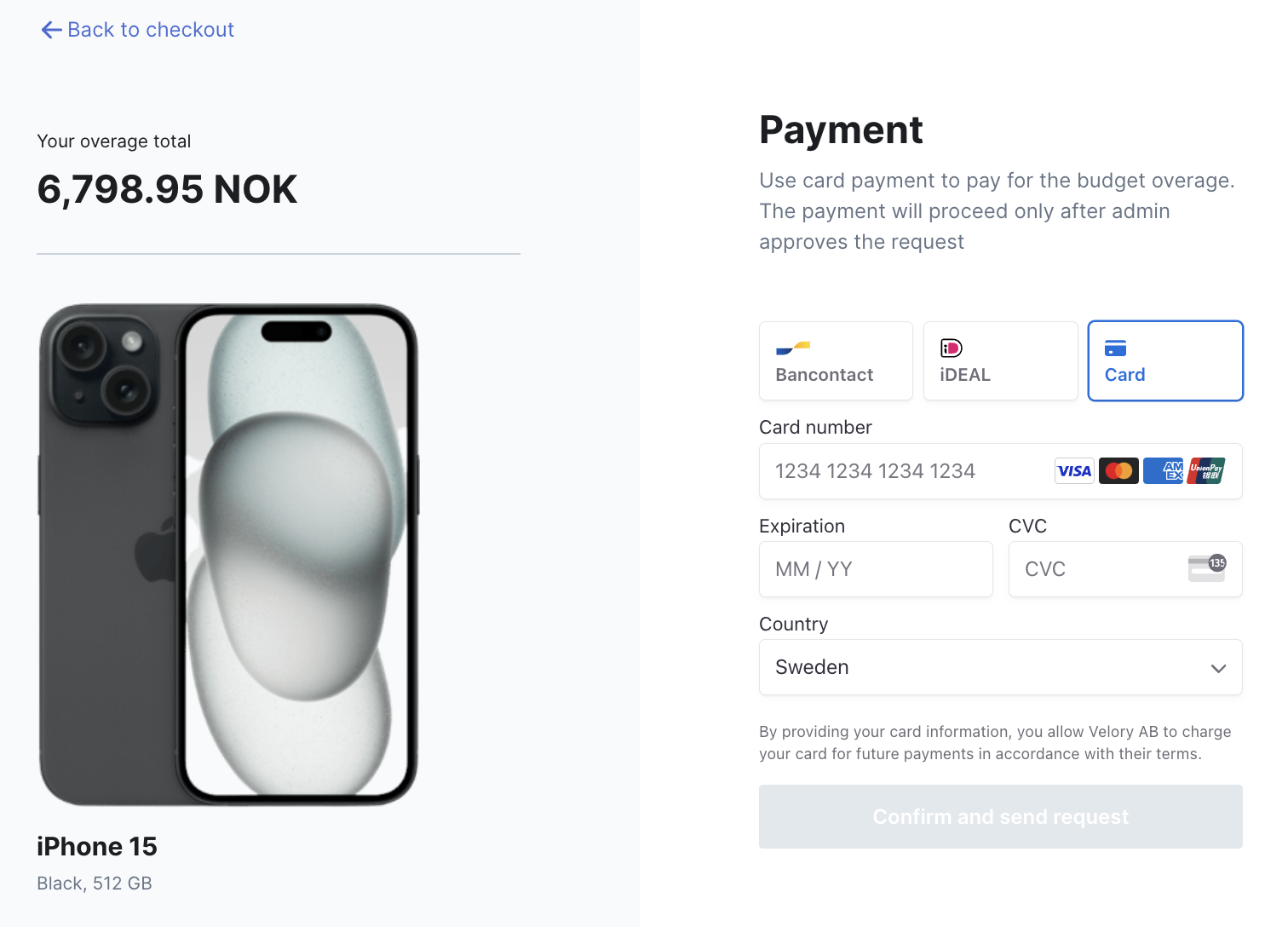Choose the Card payment tab
This screenshot has height=927, width=1288.
(1165, 360)
